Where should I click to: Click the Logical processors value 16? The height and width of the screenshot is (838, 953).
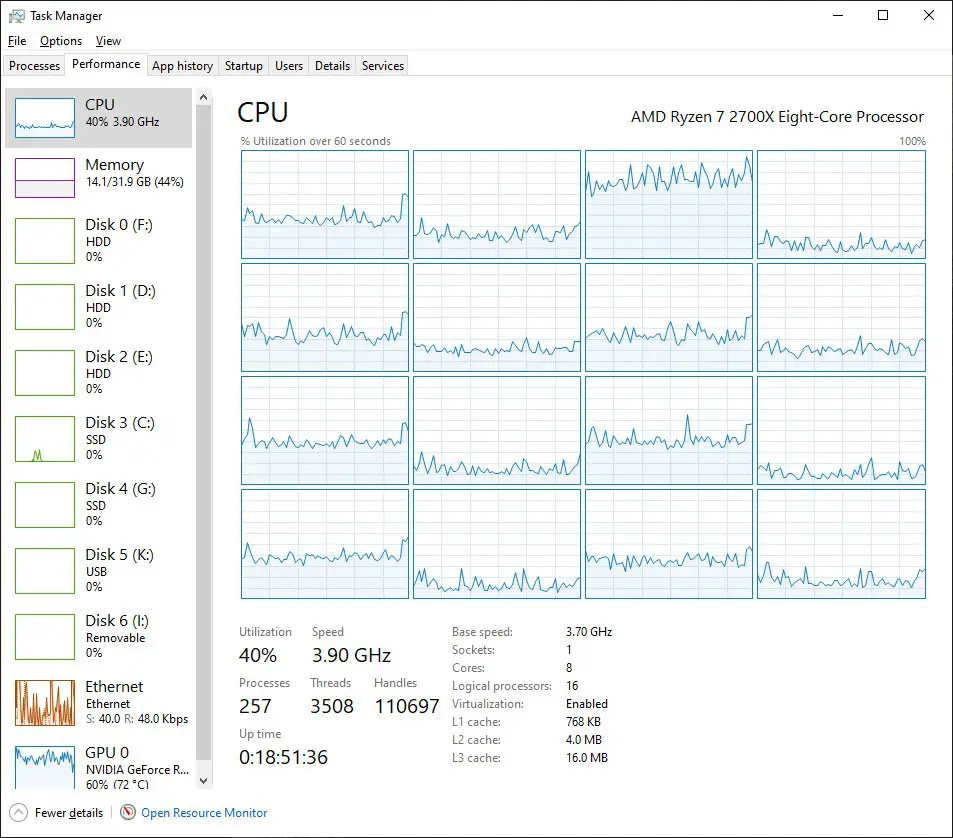(x=572, y=686)
